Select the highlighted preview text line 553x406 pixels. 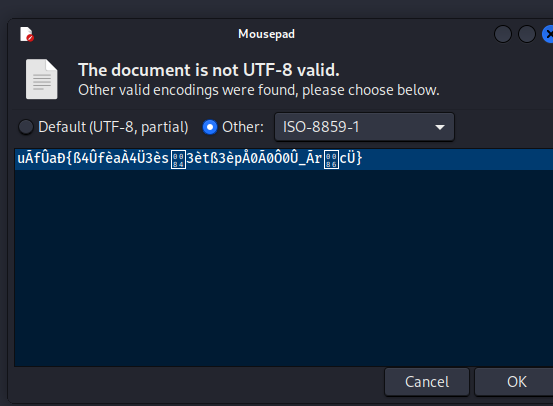pos(284,159)
